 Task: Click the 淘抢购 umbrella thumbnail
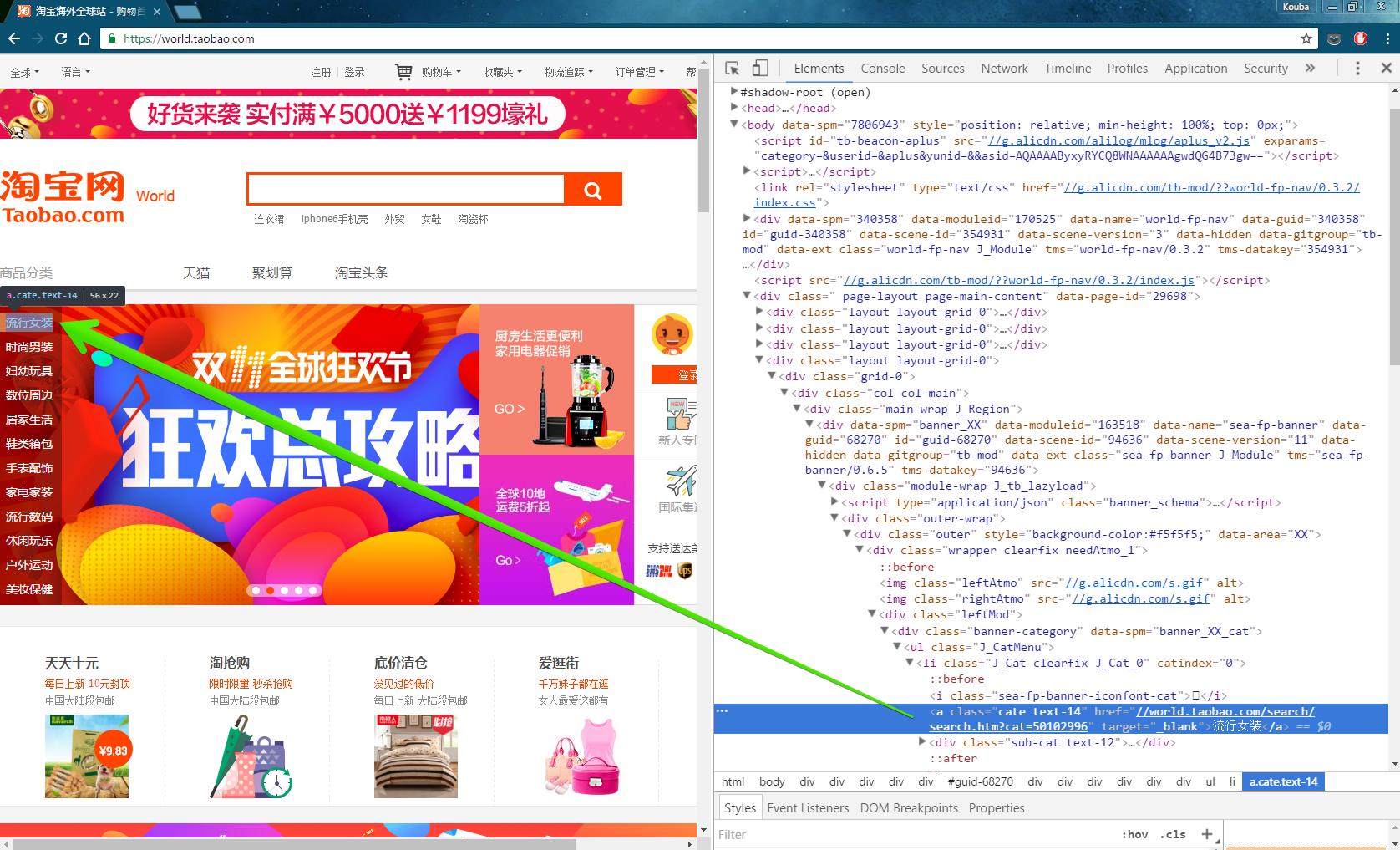251,756
